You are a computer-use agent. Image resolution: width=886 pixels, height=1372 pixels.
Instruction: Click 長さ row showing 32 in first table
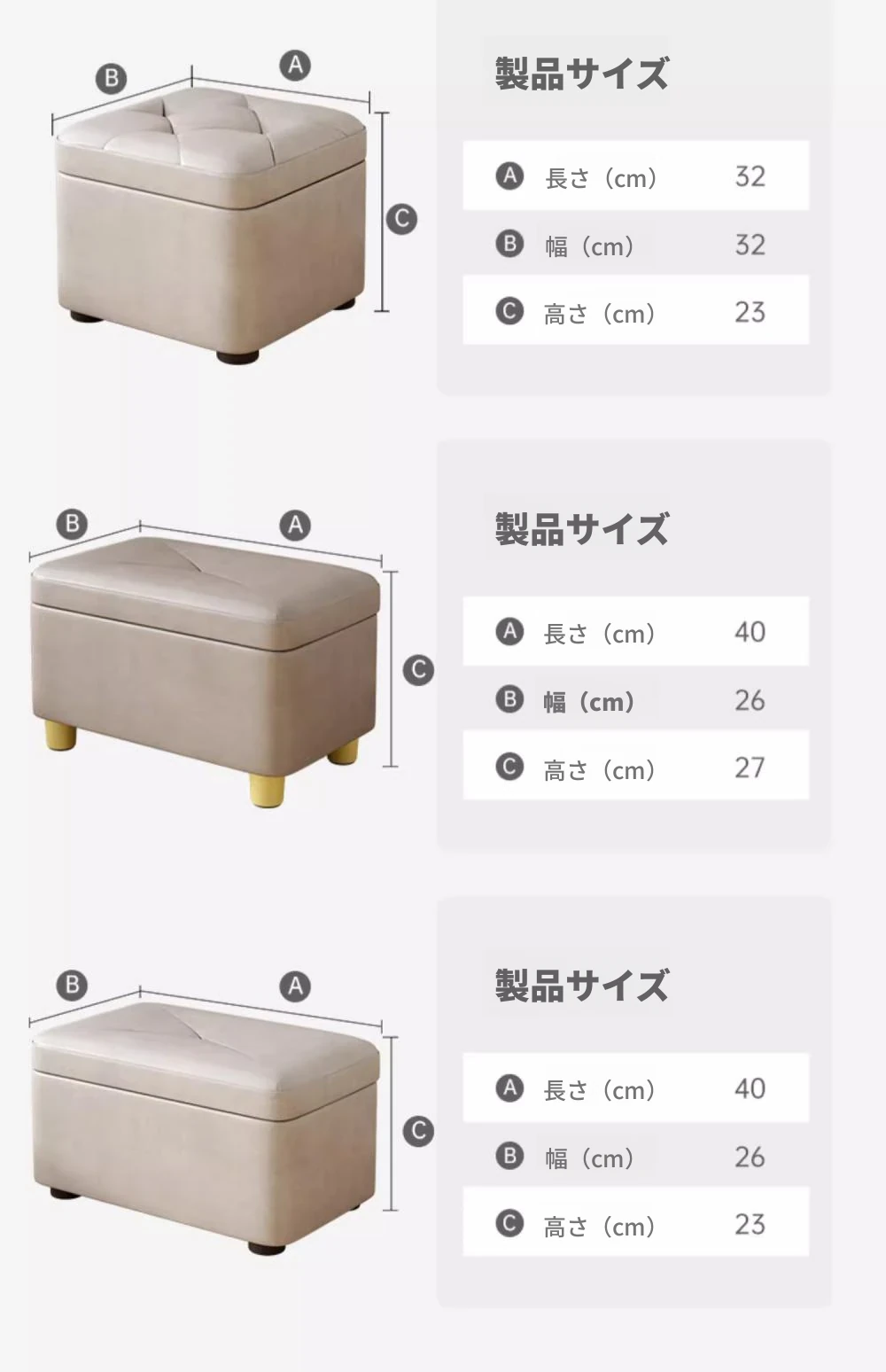(635, 175)
